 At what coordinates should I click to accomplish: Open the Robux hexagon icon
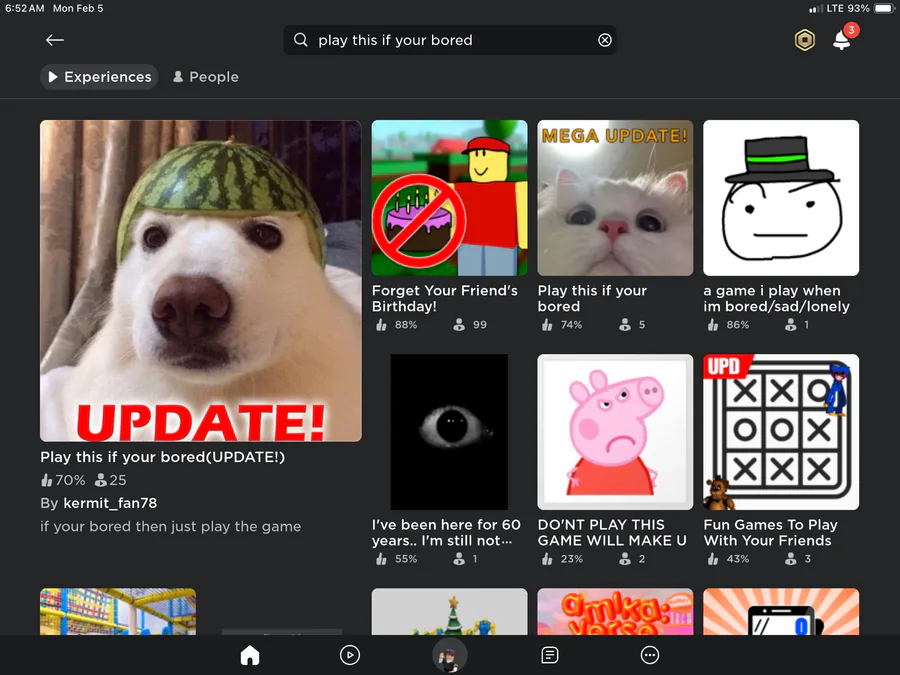805,40
